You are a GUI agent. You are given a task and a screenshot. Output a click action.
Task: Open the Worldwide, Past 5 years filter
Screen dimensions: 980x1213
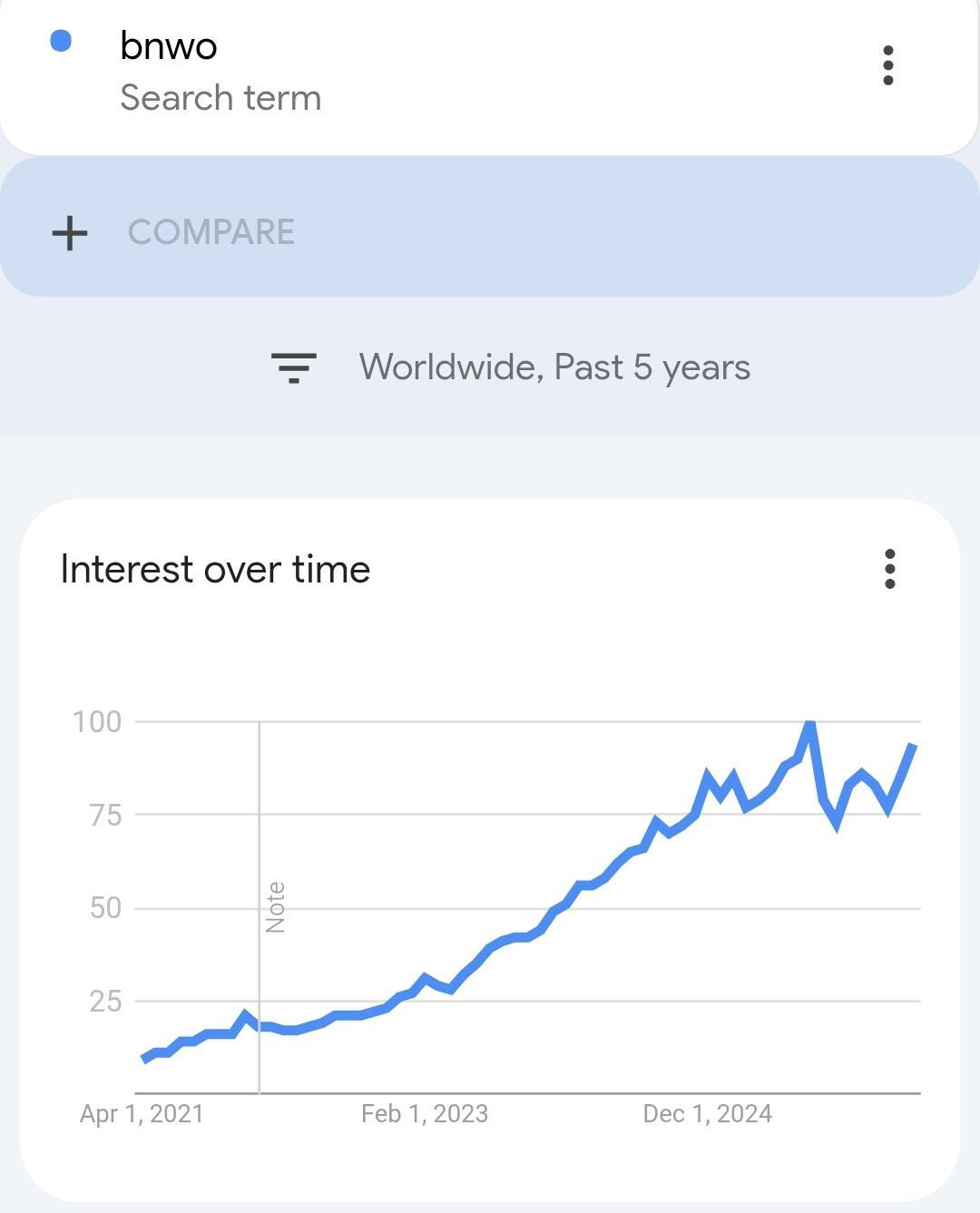(x=554, y=367)
